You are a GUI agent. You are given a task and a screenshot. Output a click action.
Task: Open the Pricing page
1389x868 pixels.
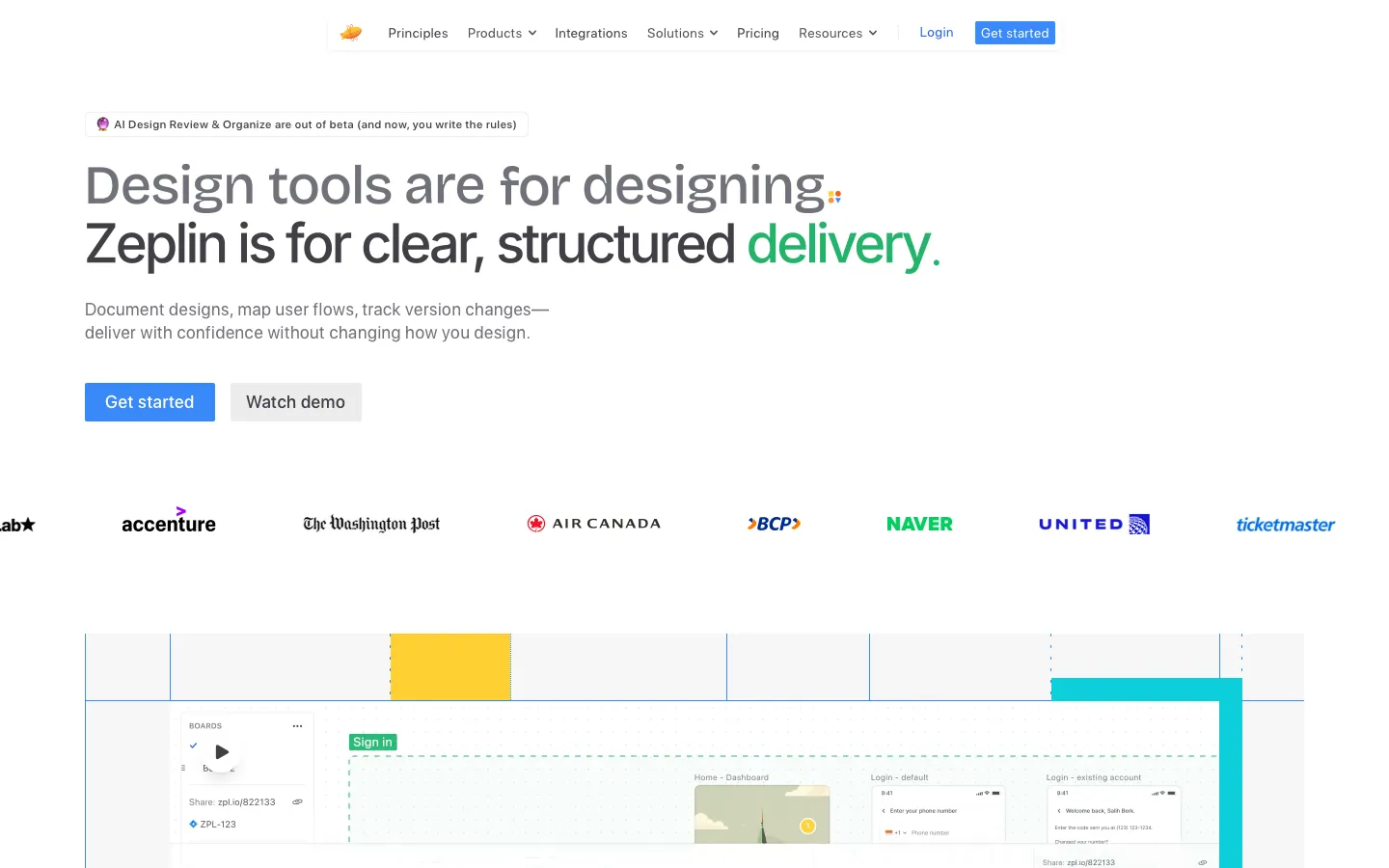(757, 33)
